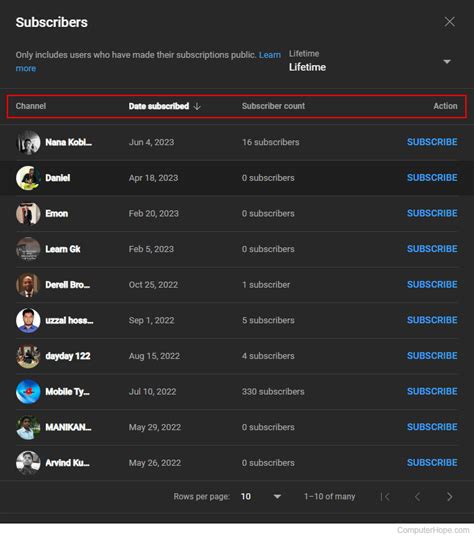This screenshot has height=537, width=474.
Task: Click the date Jul 10, 2022
Action: tap(152, 391)
